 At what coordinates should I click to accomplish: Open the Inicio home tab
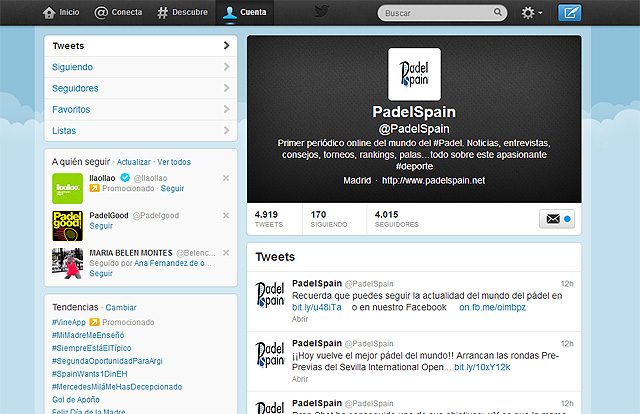[x=61, y=13]
